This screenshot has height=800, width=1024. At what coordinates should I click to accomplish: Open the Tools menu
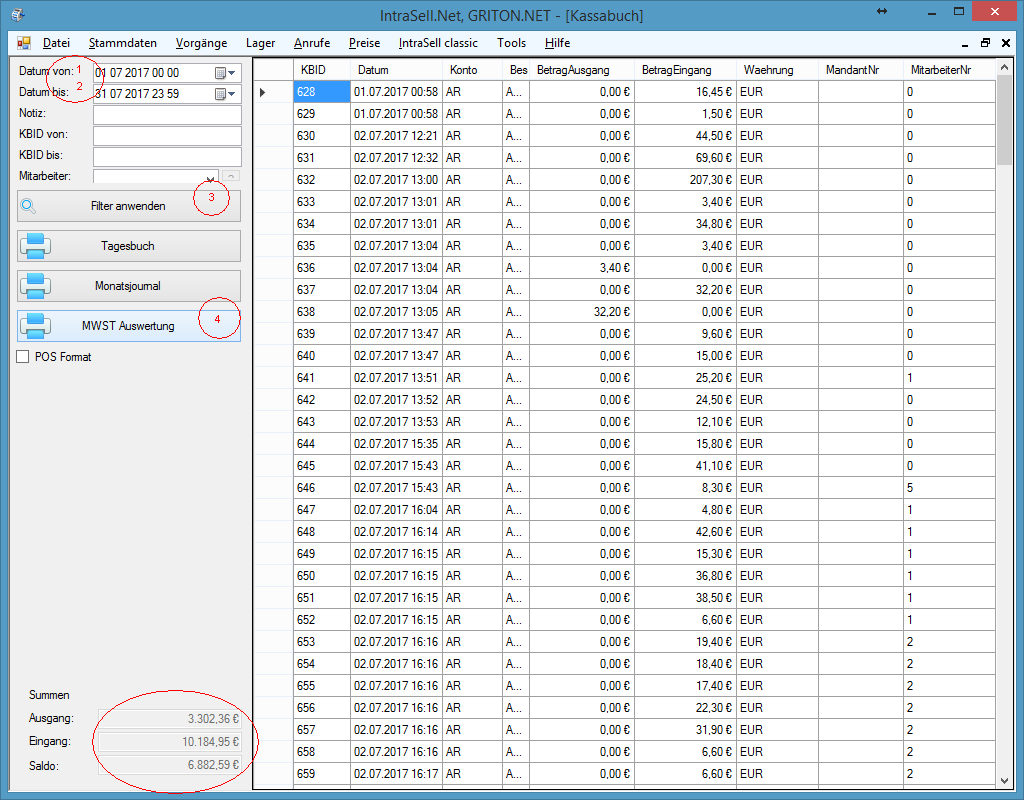[x=511, y=43]
